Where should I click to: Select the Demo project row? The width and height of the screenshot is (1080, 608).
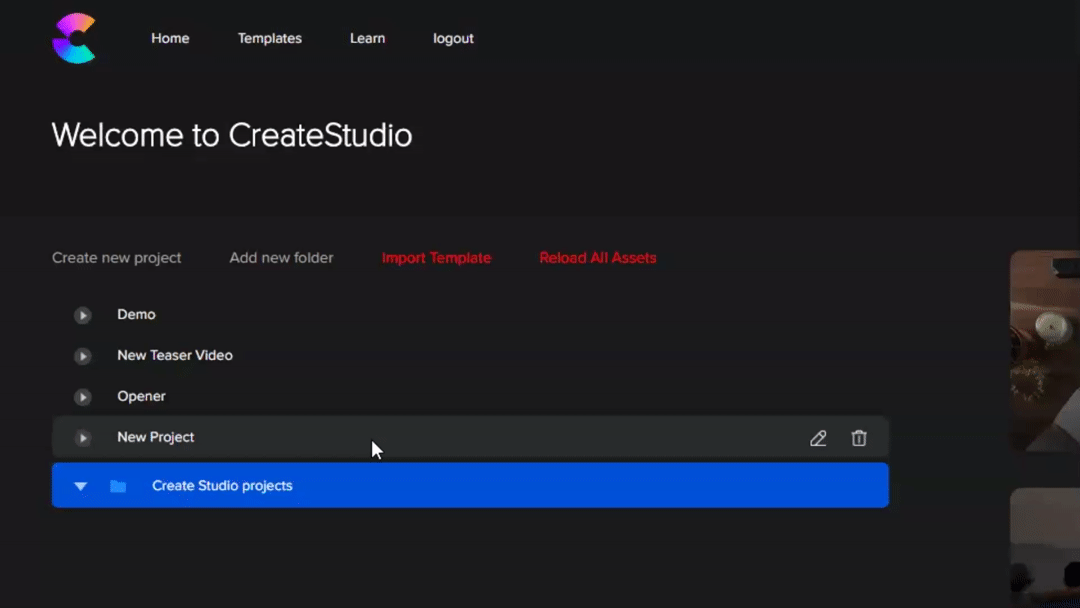pyautogui.click(x=470, y=315)
